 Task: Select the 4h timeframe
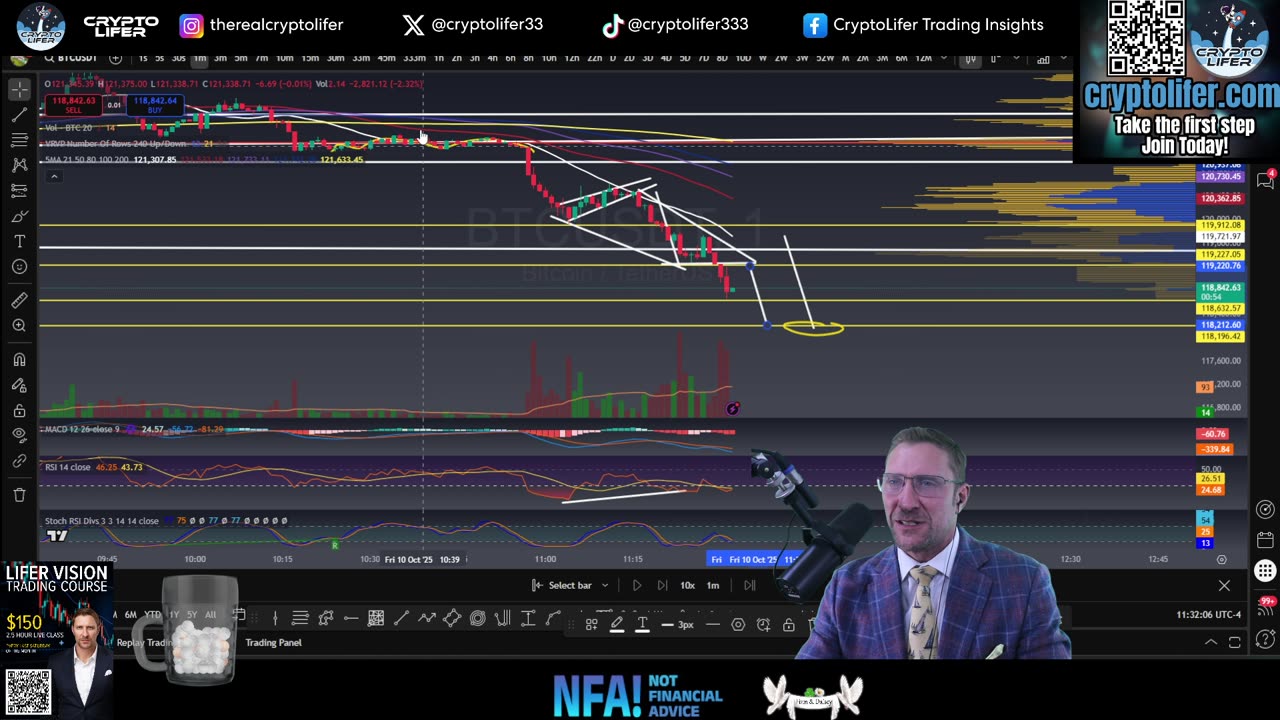(x=492, y=58)
